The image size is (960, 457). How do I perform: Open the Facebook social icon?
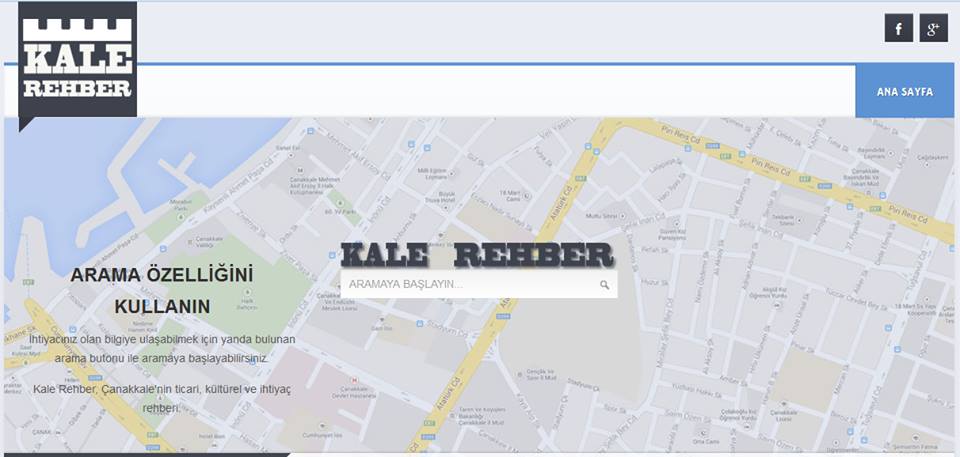(x=898, y=28)
